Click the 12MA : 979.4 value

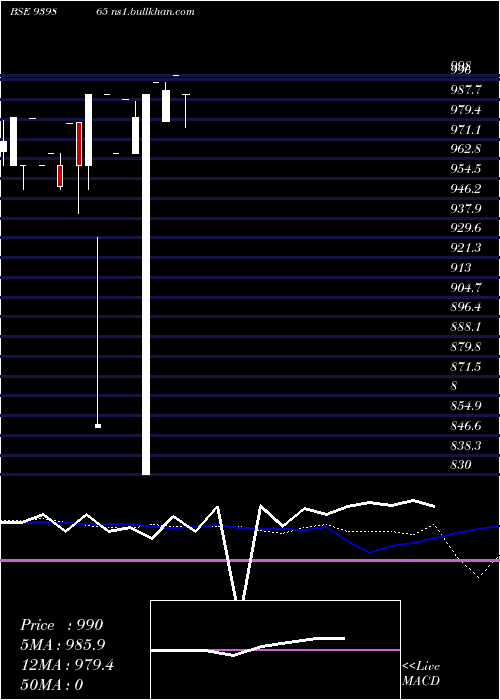(67, 665)
